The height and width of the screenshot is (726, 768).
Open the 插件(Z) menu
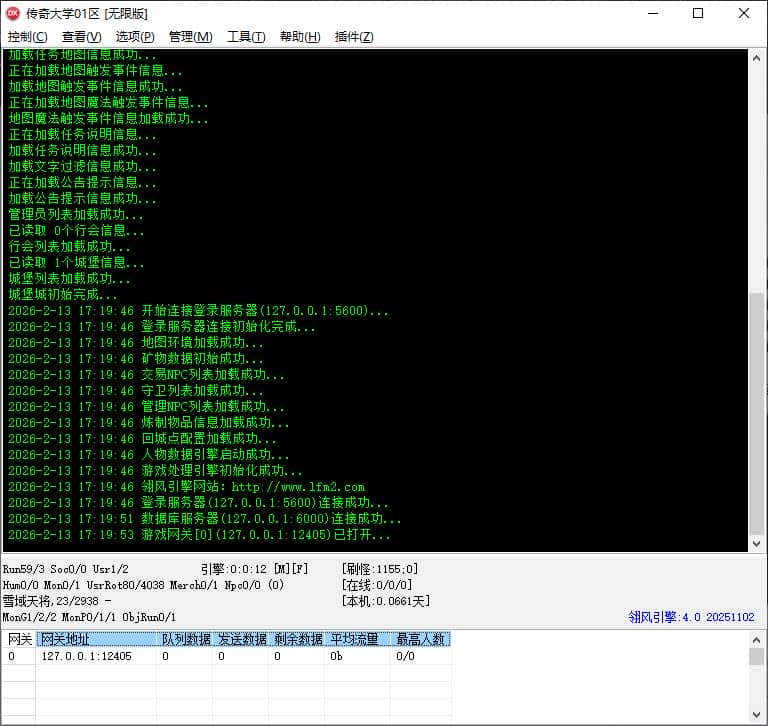[x=354, y=37]
